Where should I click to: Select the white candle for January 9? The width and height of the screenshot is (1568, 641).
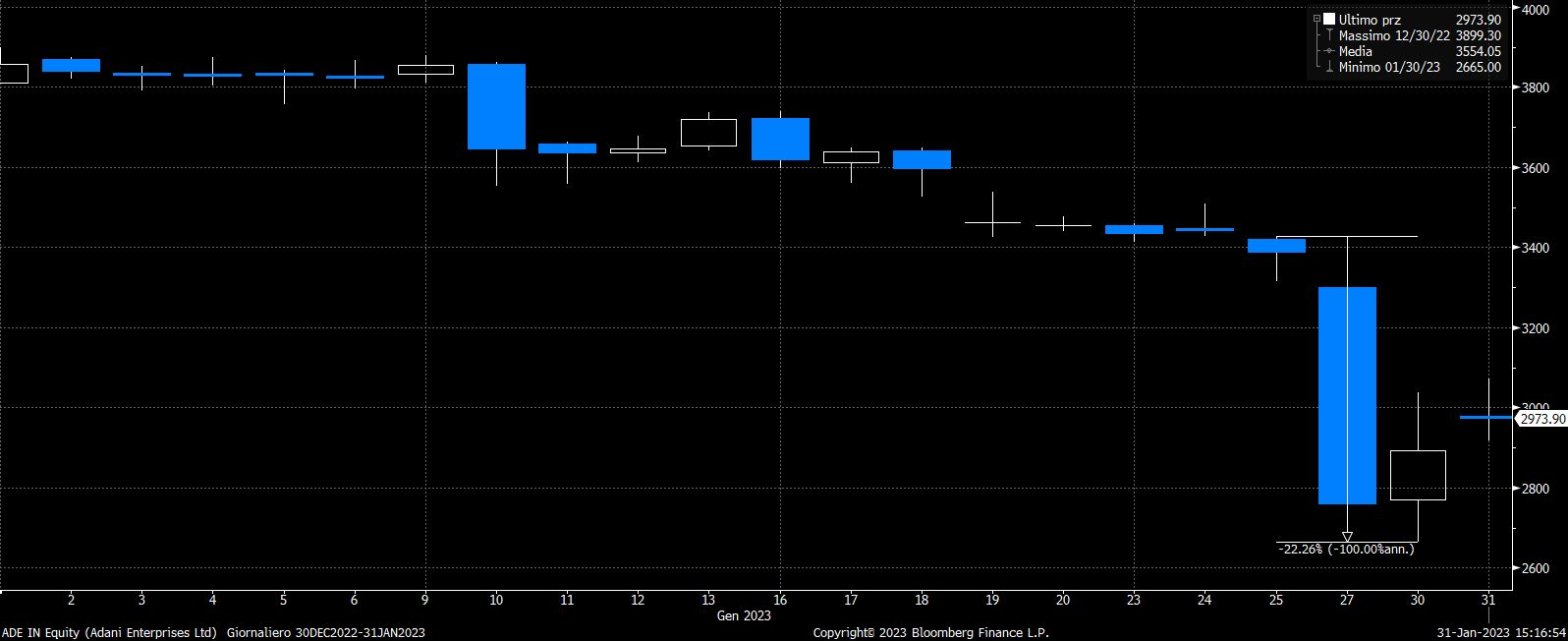tap(425, 70)
